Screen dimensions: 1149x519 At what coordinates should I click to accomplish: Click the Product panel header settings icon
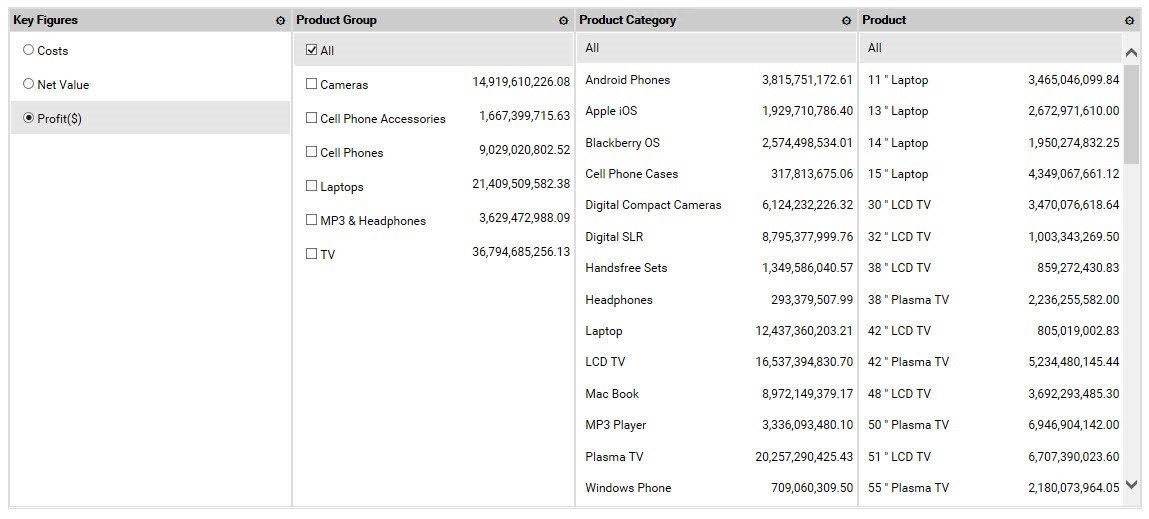(1129, 21)
